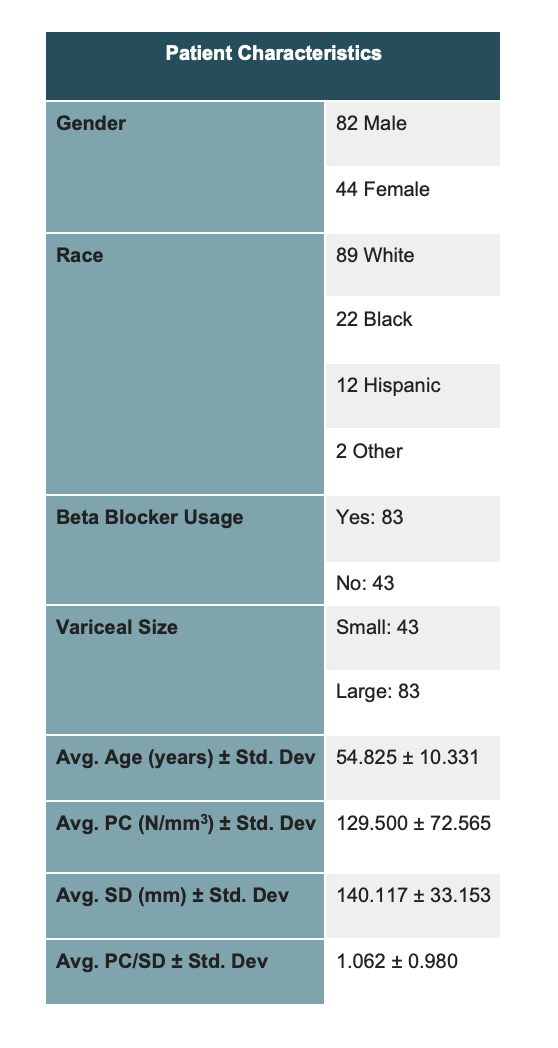Click the 82 Male cell
Image resolution: width=558 pixels, height=1048 pixels.
coord(412,134)
